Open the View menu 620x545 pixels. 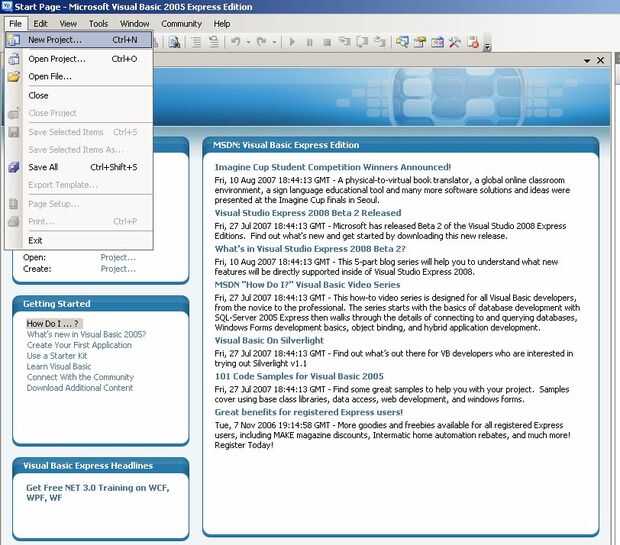pos(68,24)
